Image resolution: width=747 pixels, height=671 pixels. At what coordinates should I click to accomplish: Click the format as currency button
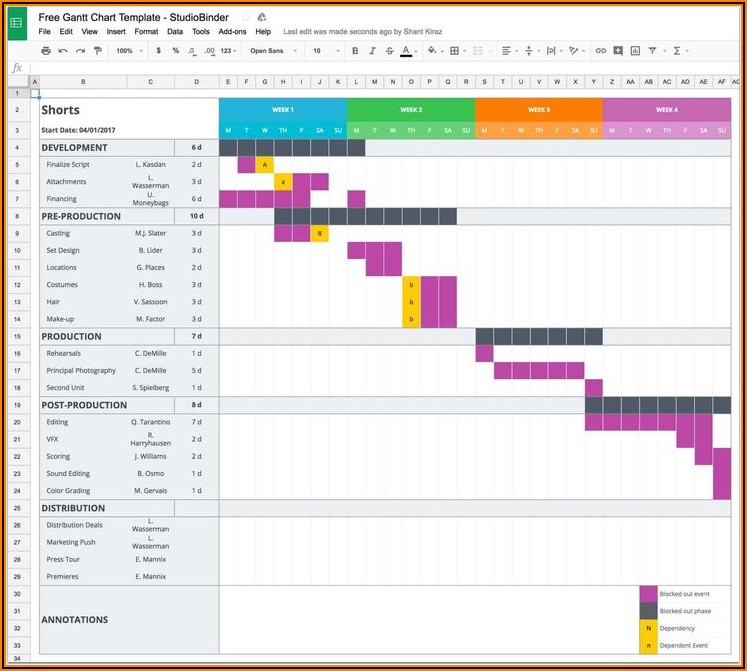[x=158, y=51]
